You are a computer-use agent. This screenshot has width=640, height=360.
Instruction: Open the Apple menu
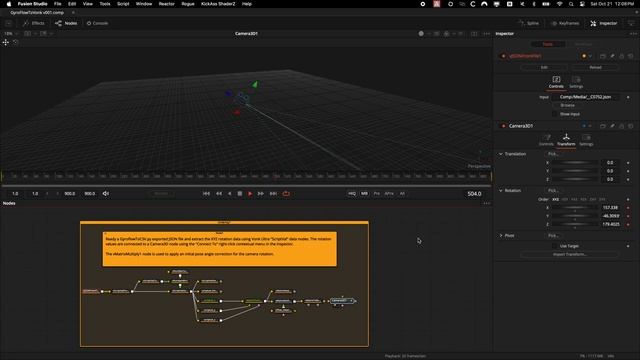click(9, 4)
